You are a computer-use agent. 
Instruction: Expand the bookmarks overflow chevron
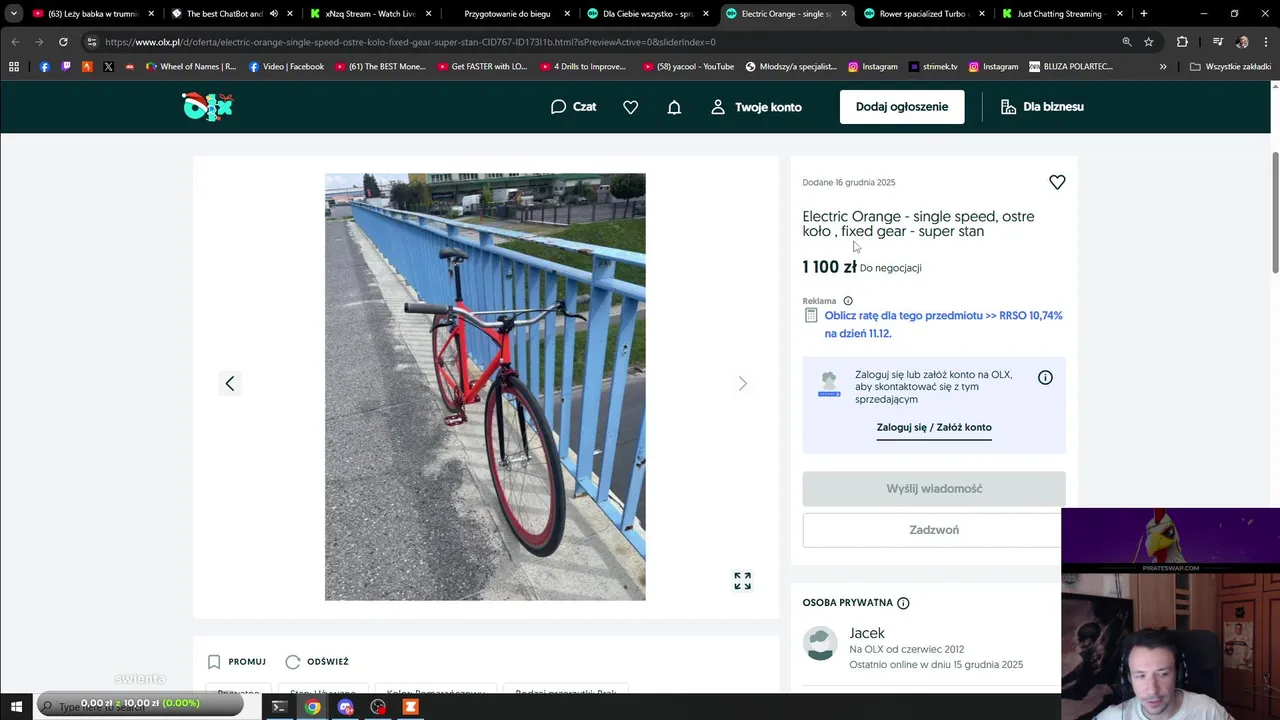pyautogui.click(x=1163, y=67)
